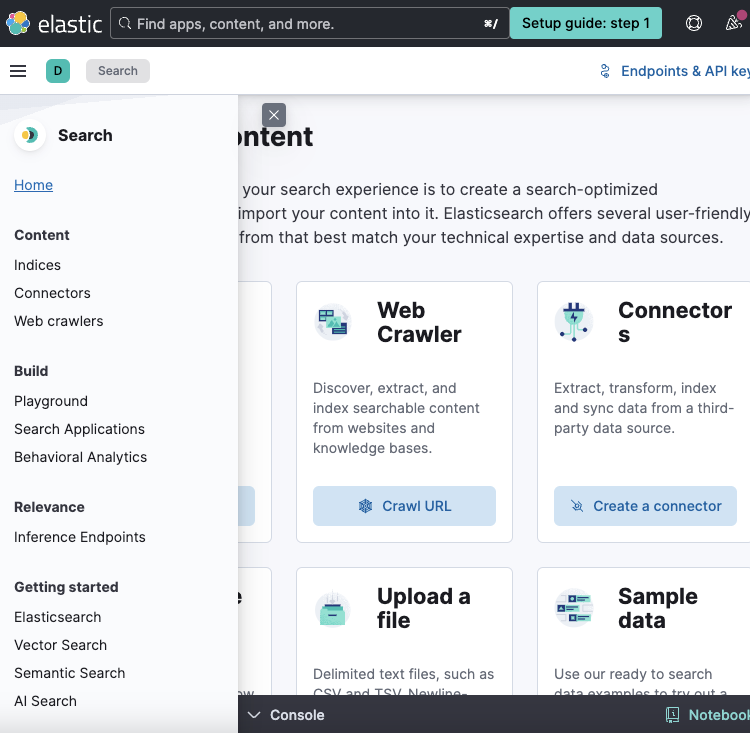Click the Notebooks book icon

[673, 715]
